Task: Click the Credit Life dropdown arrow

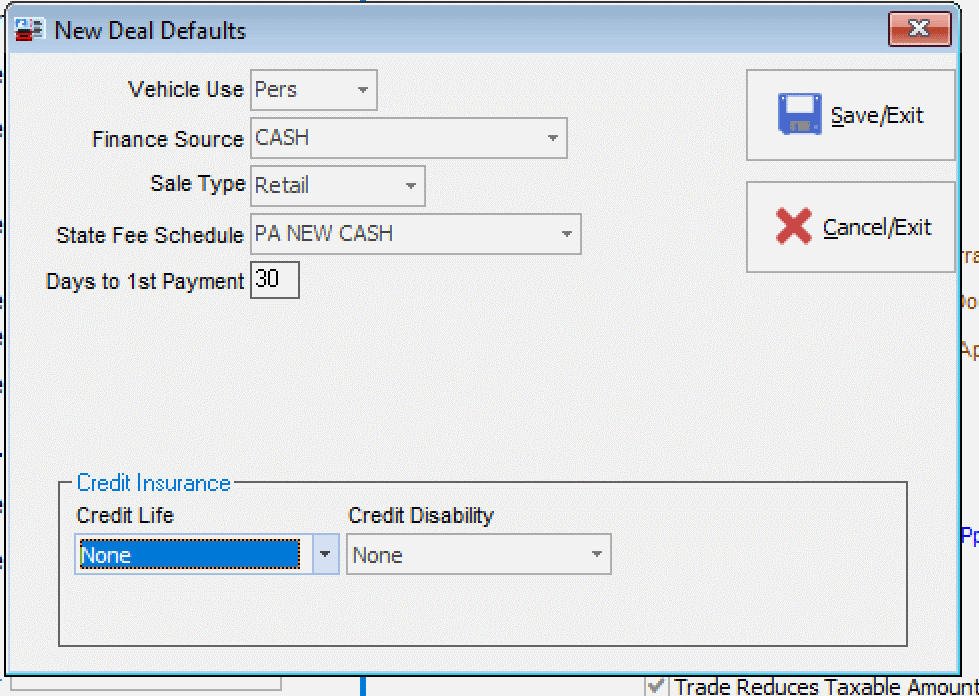Action: click(x=326, y=554)
